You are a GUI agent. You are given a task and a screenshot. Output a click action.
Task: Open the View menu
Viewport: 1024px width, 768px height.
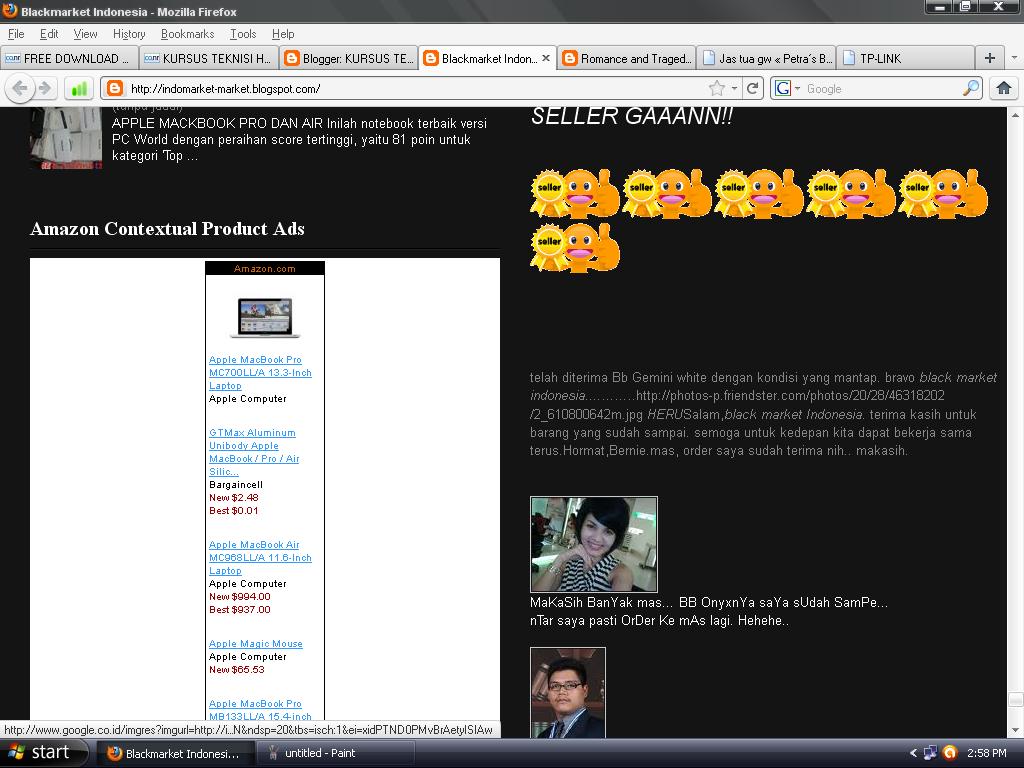tap(86, 34)
